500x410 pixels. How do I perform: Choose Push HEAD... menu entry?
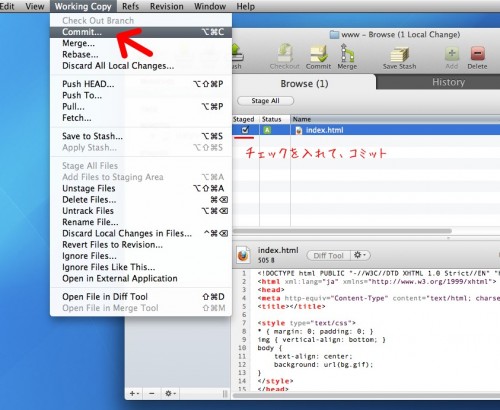141,84
